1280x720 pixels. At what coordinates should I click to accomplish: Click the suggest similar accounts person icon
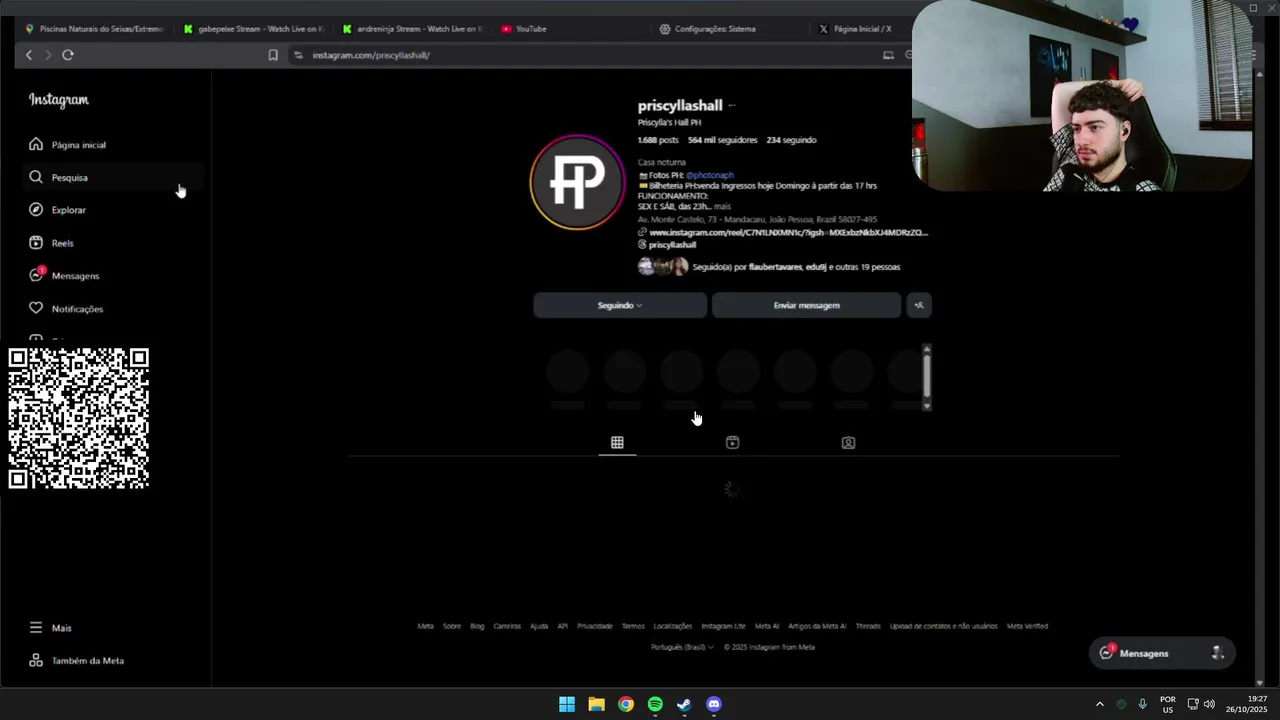pyautogui.click(x=919, y=305)
